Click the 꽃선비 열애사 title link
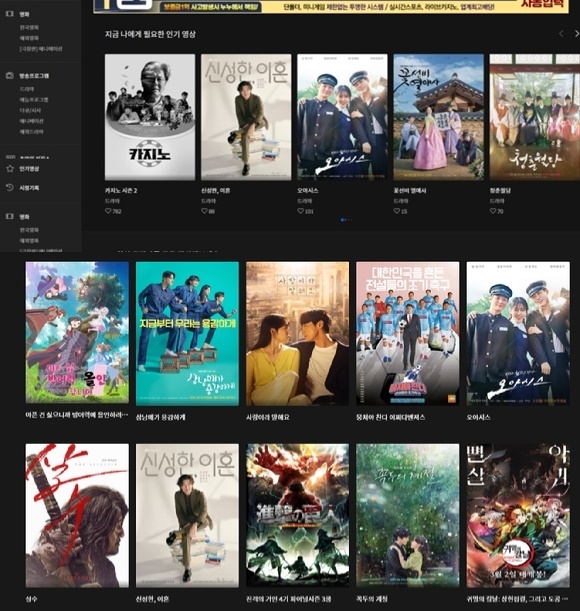The image size is (580, 611). [410, 191]
